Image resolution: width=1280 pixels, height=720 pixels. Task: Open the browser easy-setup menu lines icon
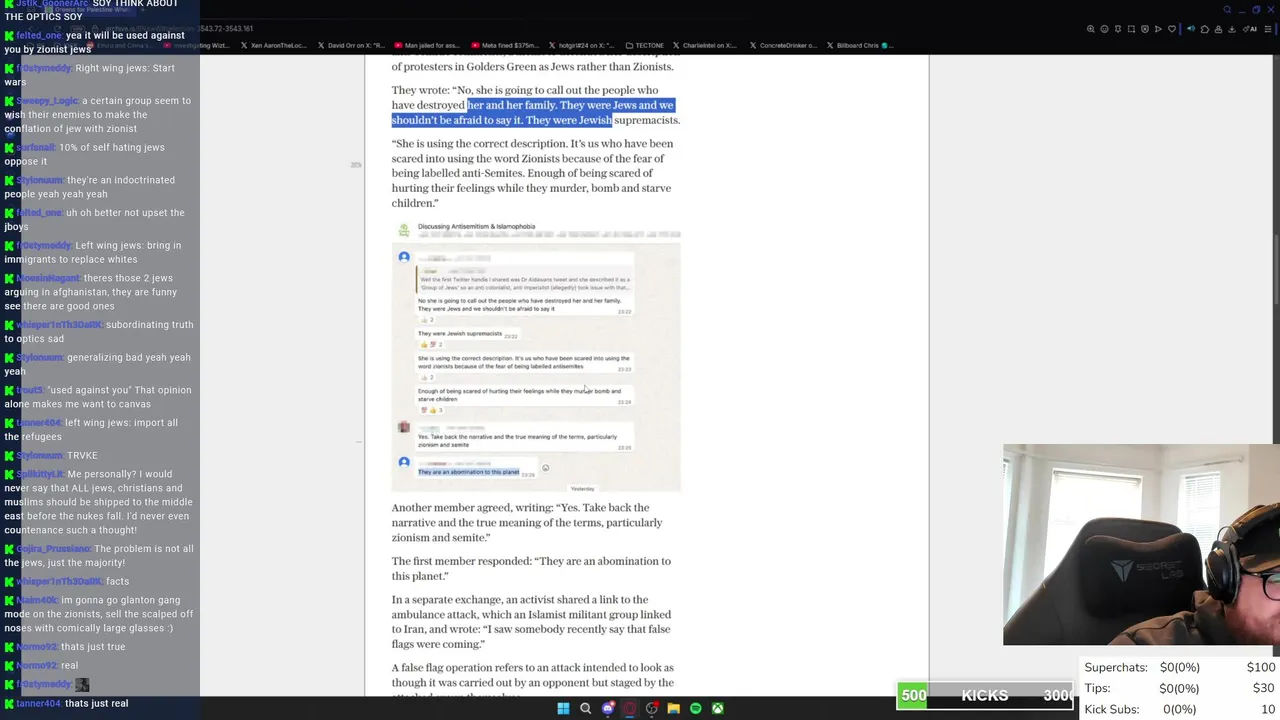coord(1270,29)
